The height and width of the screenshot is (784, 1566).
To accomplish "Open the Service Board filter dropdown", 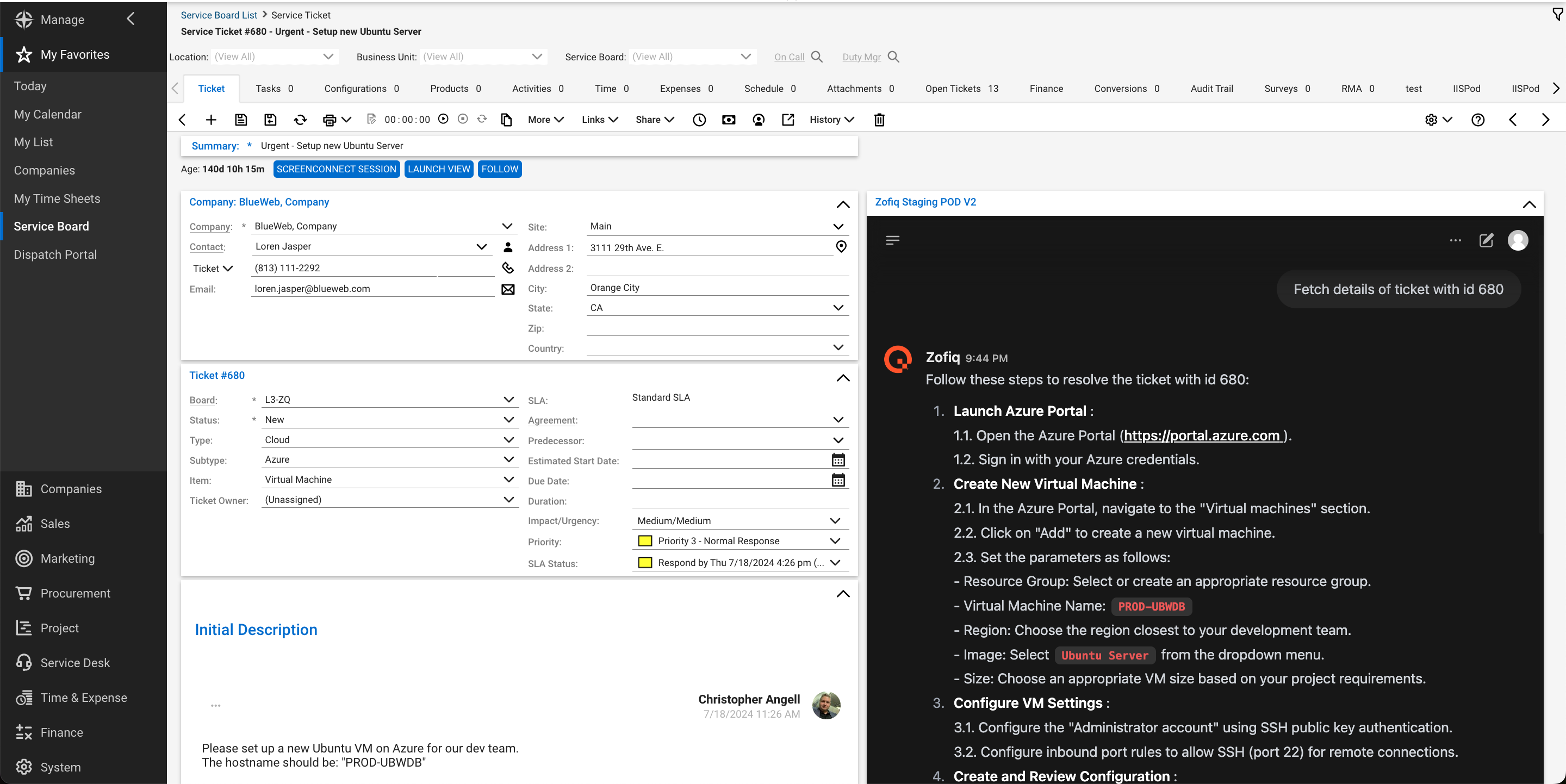I will (692, 57).
